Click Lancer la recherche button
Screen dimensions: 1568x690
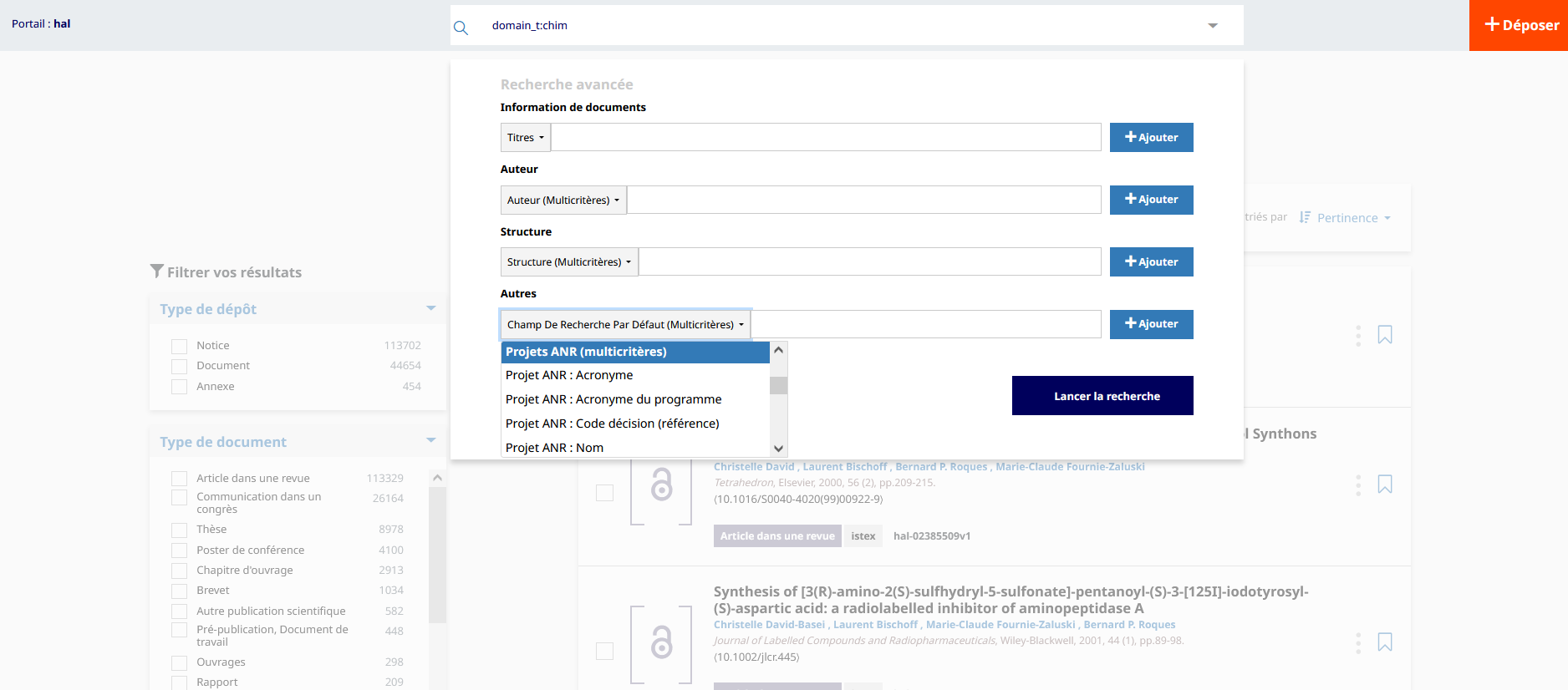click(1102, 396)
